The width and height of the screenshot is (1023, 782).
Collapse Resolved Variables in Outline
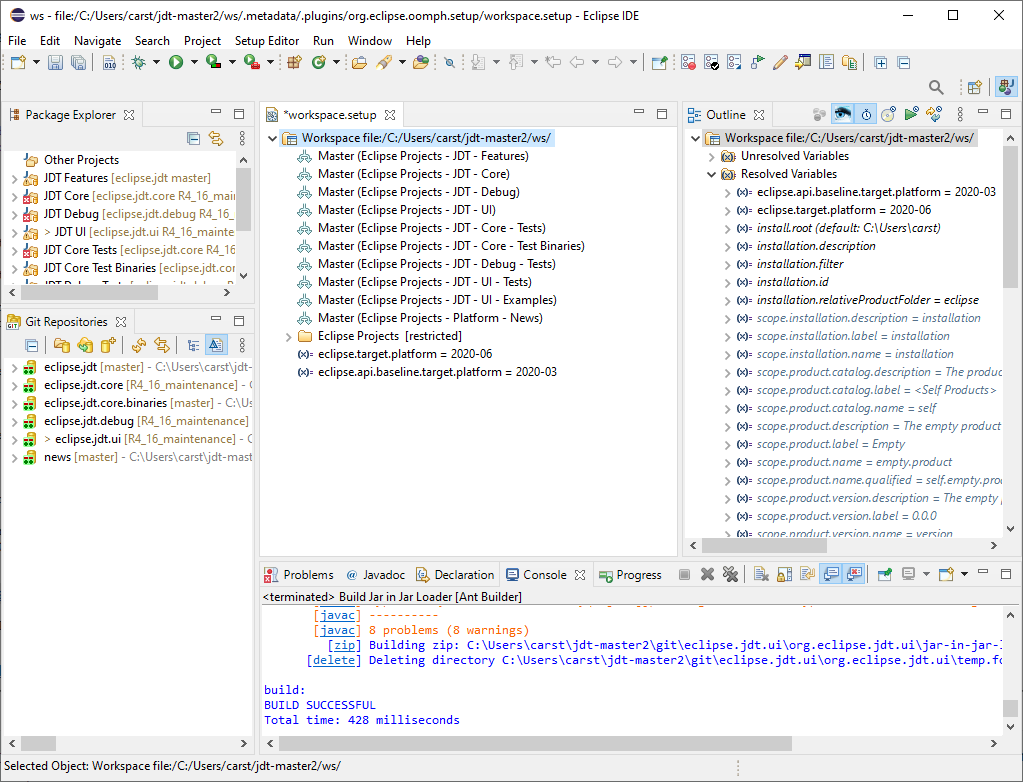click(712, 174)
